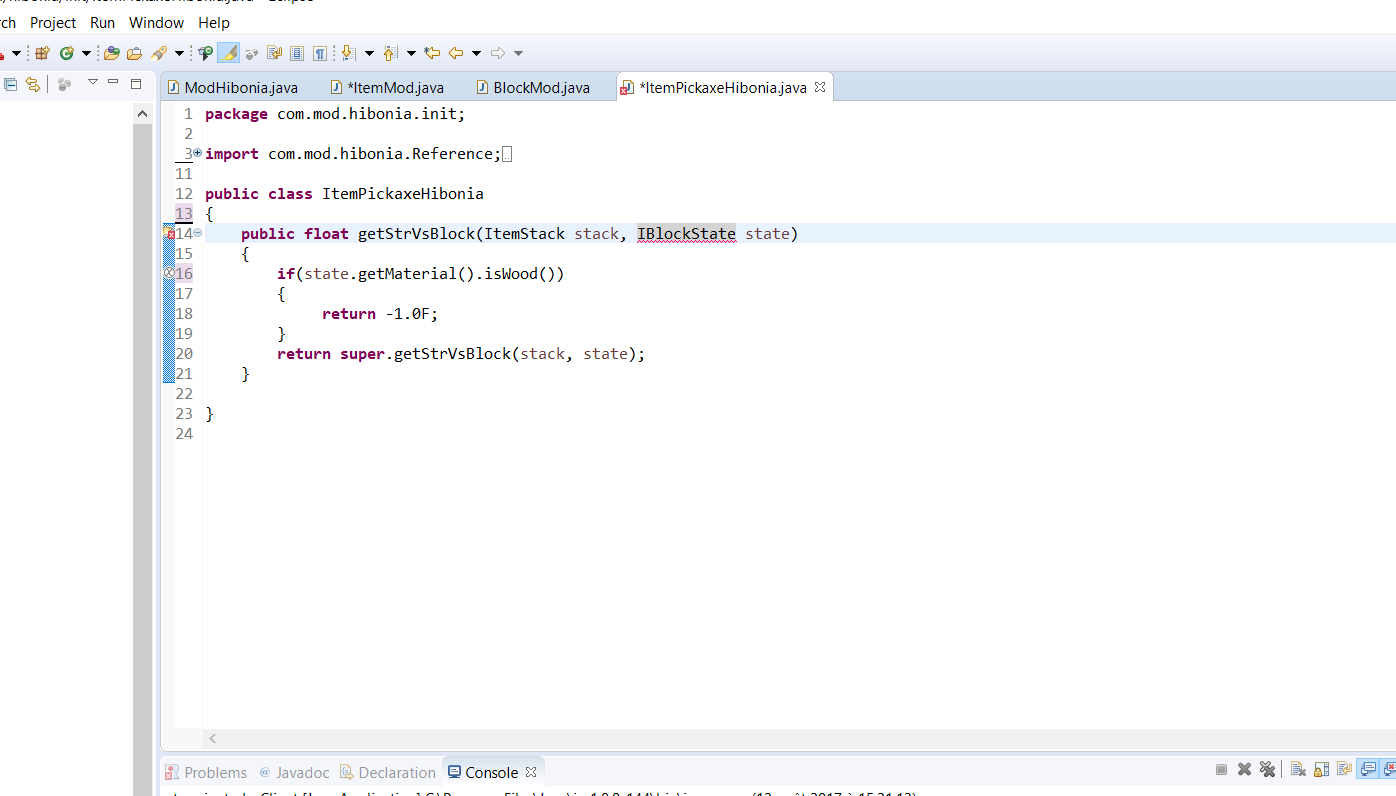1396x796 pixels.
Task: Click the Quick Access play-bubble icon
Action: 205,53
